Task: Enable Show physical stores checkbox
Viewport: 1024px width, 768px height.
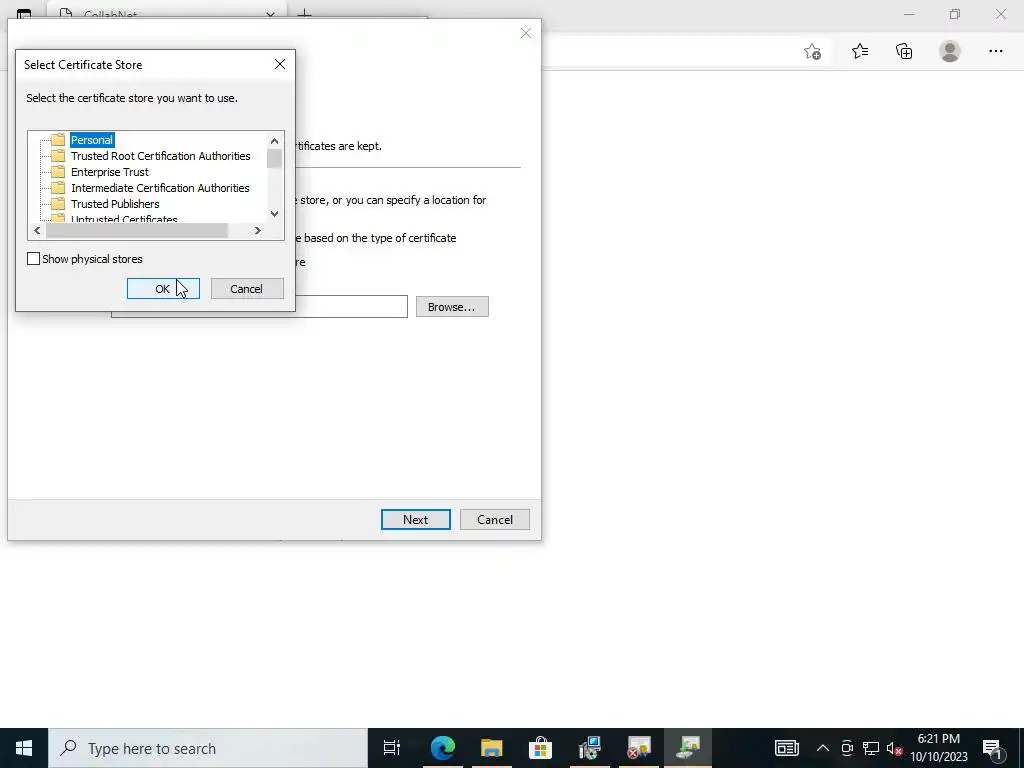Action: coord(33,259)
